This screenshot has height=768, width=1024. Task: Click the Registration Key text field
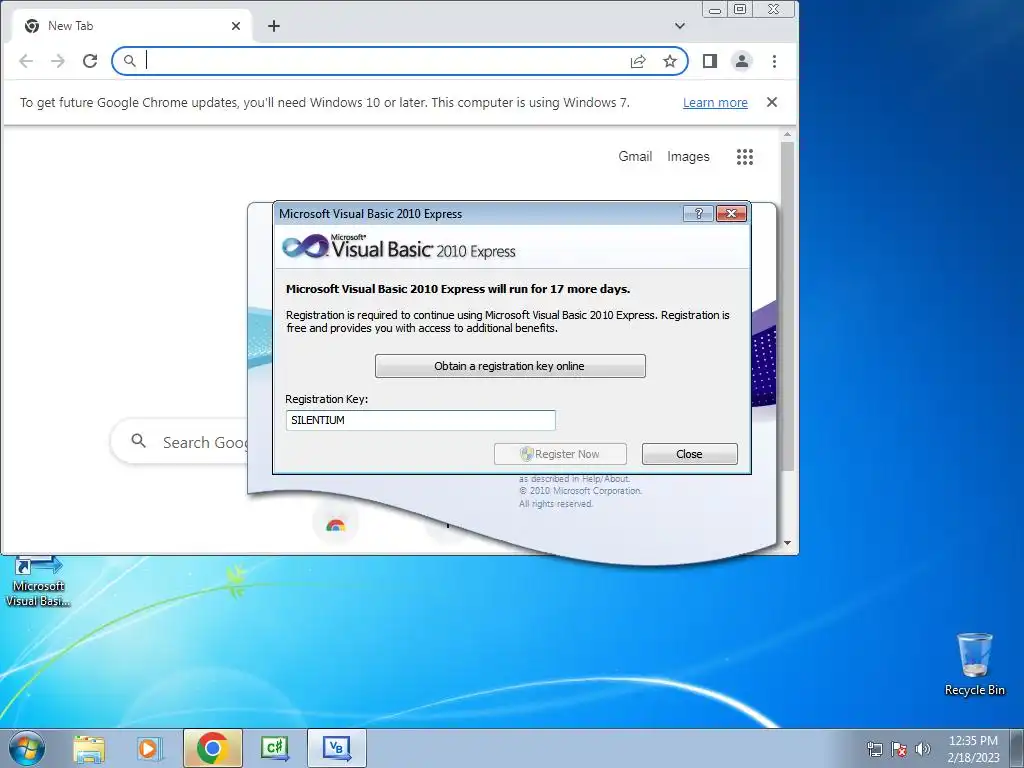point(421,420)
